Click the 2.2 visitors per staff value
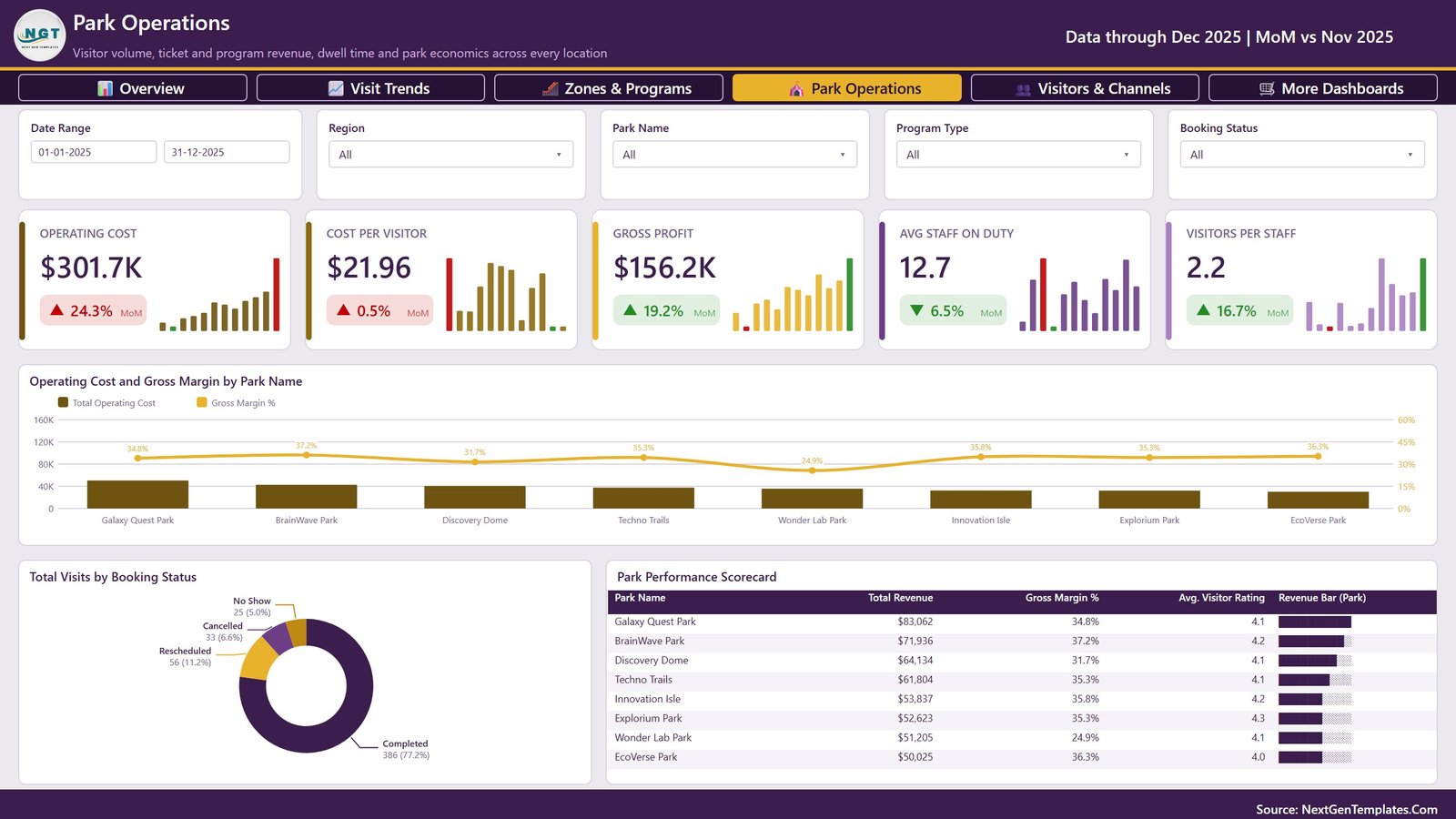Screen dimensions: 1456x819 point(1206,268)
